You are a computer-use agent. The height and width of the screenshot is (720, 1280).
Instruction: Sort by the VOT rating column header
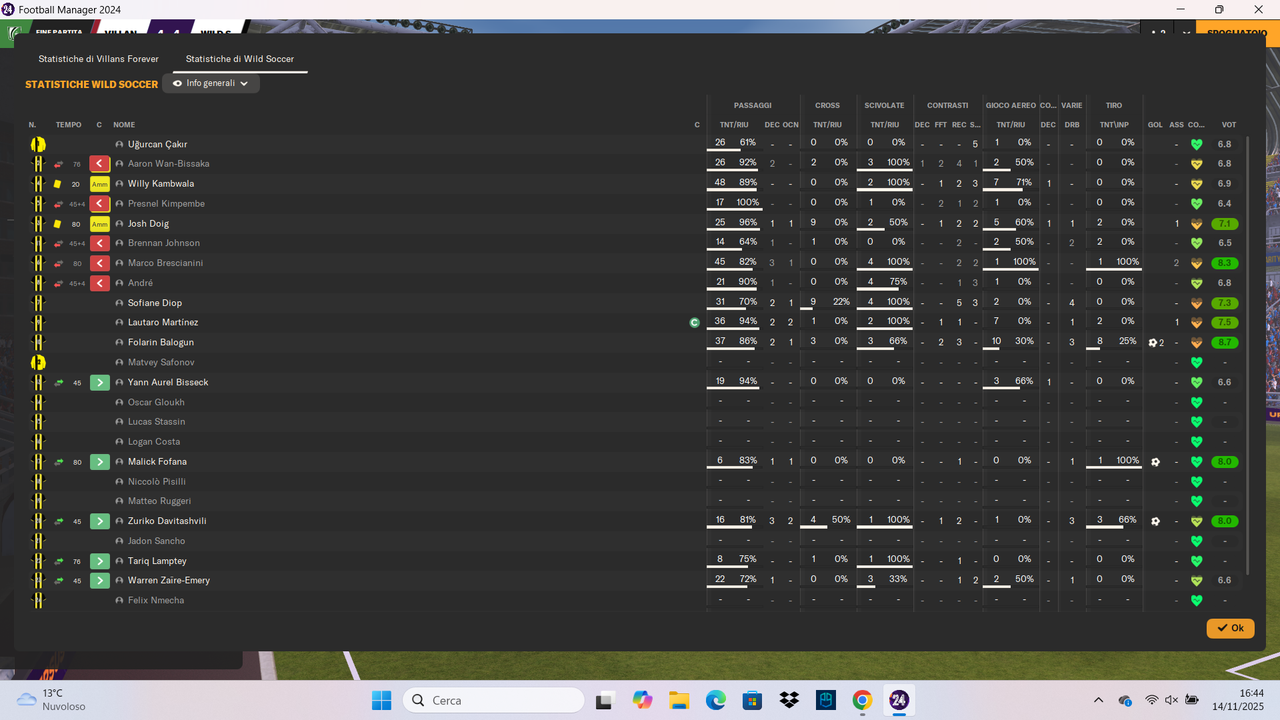tap(1229, 125)
